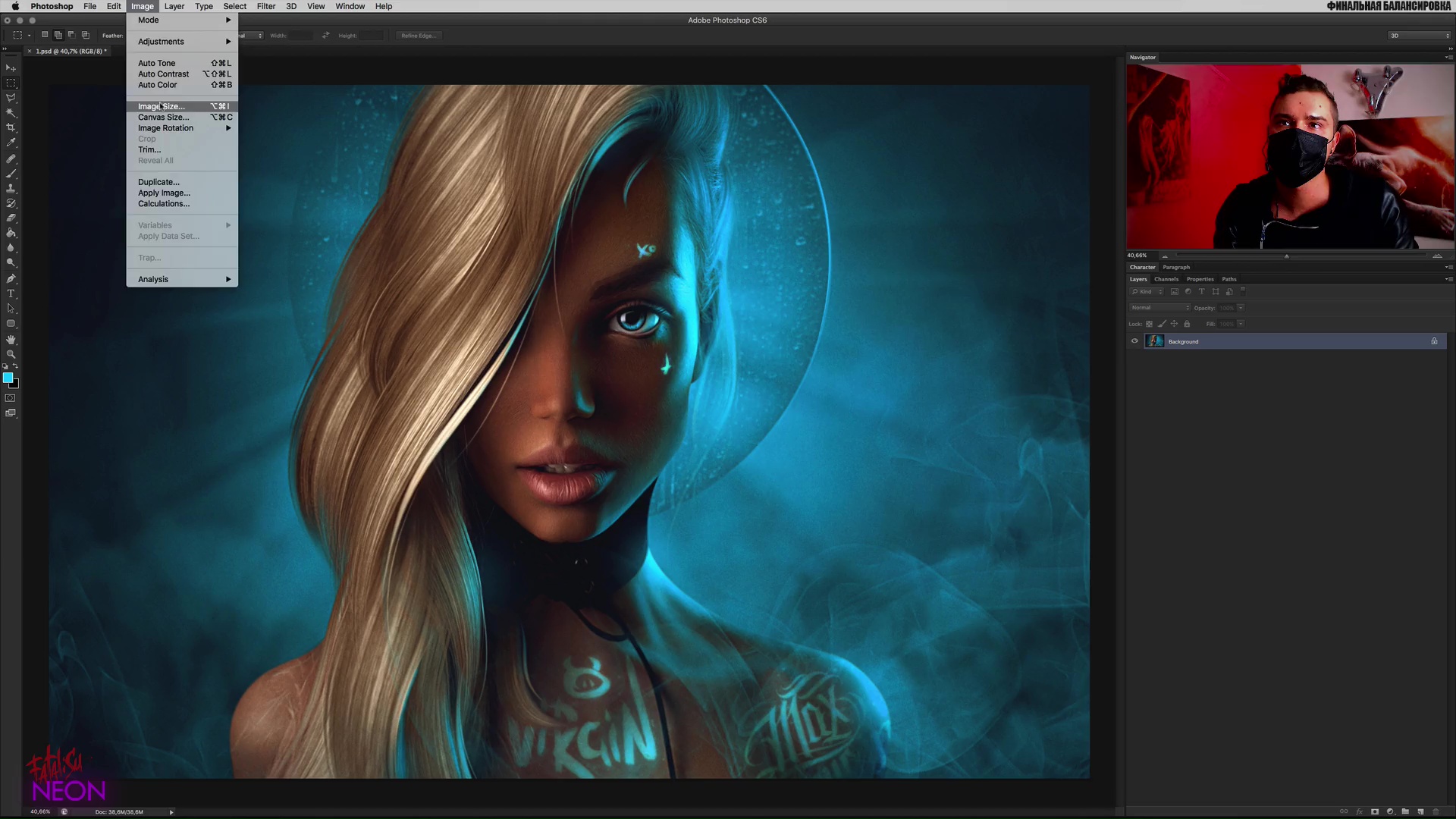The image size is (1456, 819).
Task: Select the Move tool
Action: pyautogui.click(x=11, y=68)
